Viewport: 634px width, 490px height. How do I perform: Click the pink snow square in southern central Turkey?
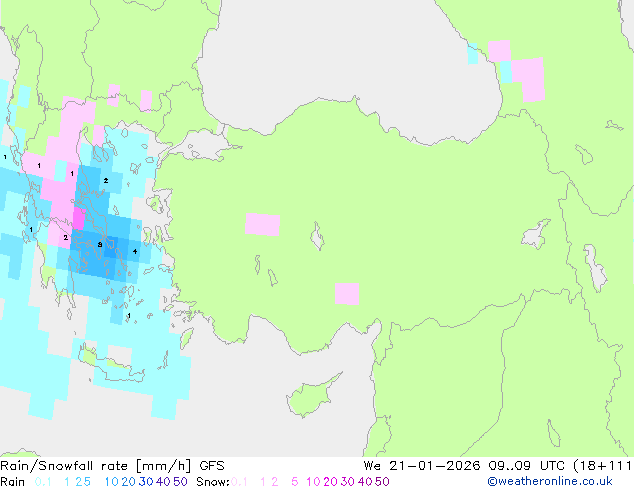pyautogui.click(x=347, y=294)
